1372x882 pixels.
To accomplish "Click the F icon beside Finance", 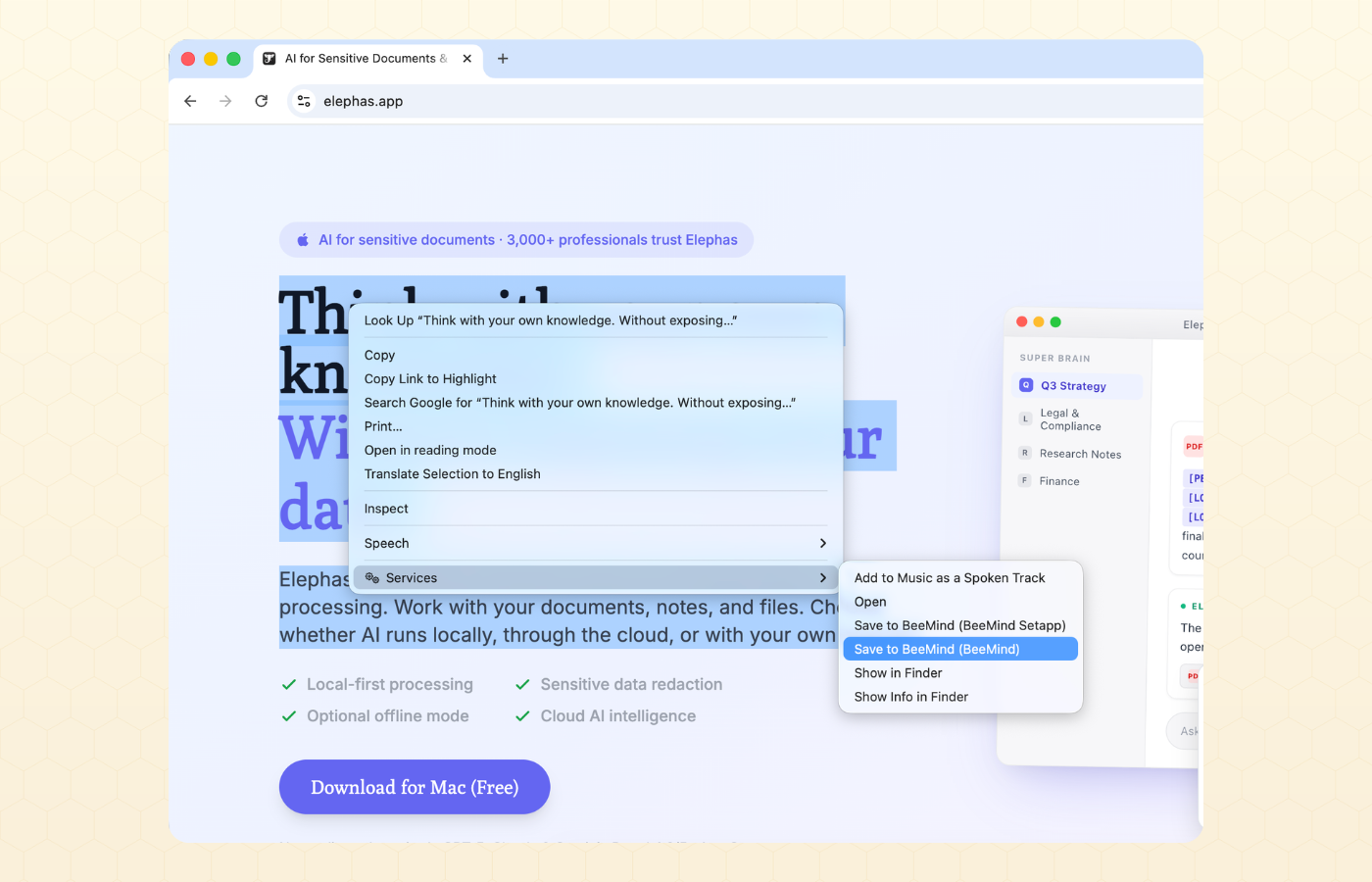I will 1025,480.
